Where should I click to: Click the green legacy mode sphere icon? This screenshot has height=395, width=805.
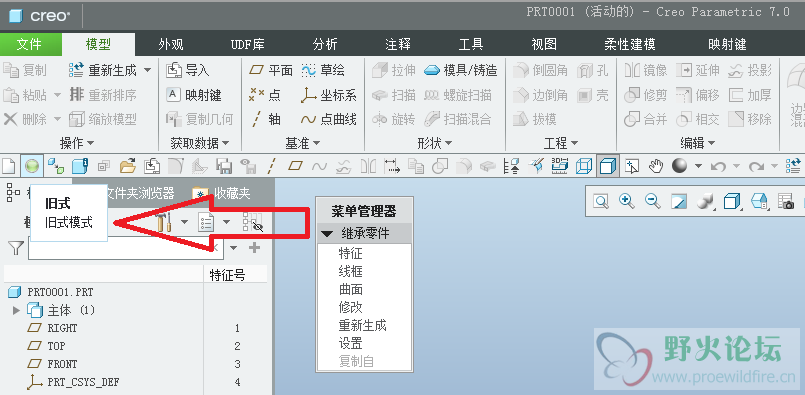coord(32,166)
